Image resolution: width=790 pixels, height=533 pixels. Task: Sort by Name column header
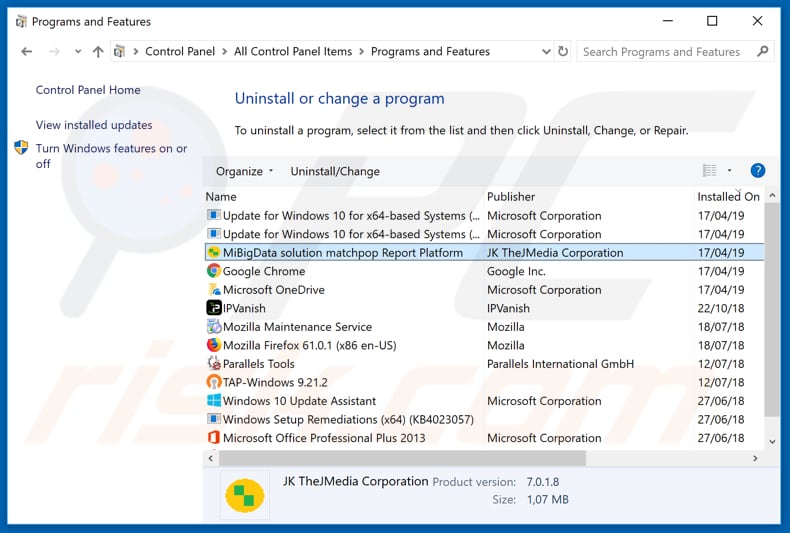coord(221,196)
